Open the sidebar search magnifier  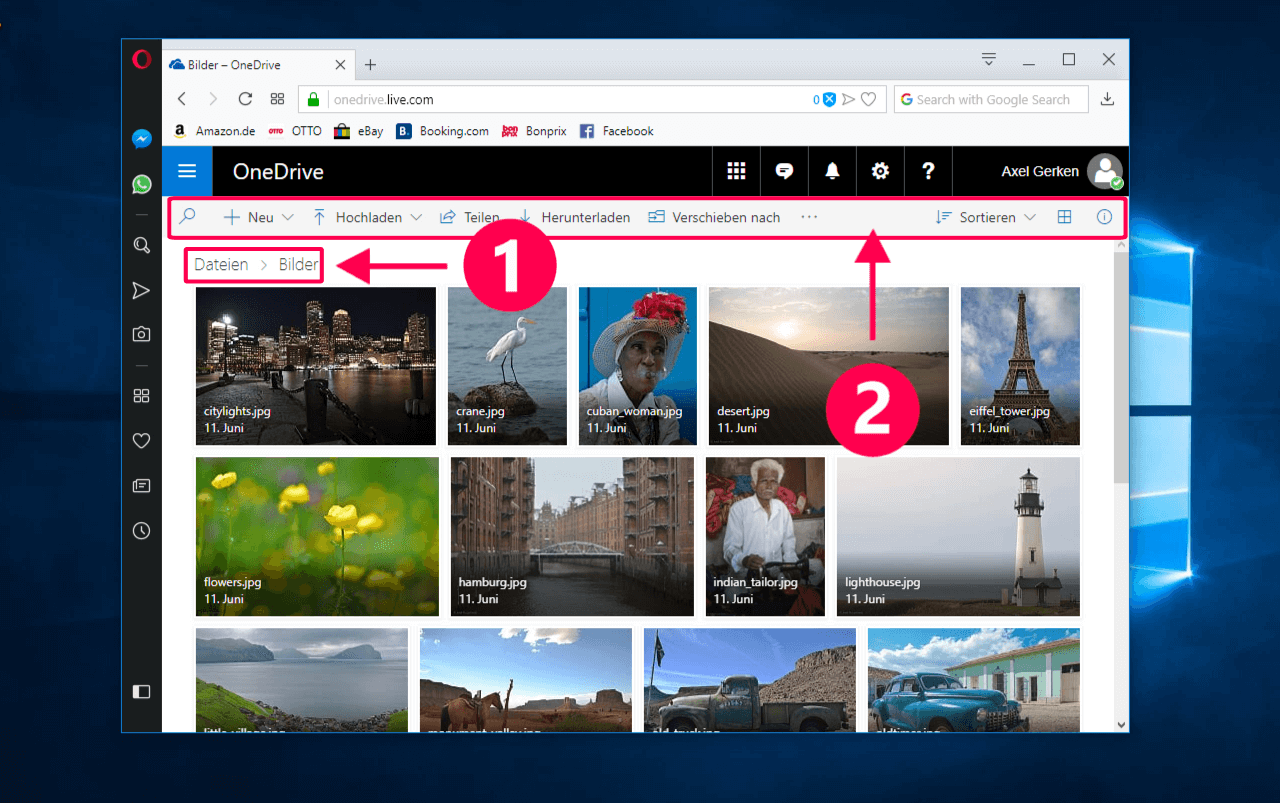142,245
